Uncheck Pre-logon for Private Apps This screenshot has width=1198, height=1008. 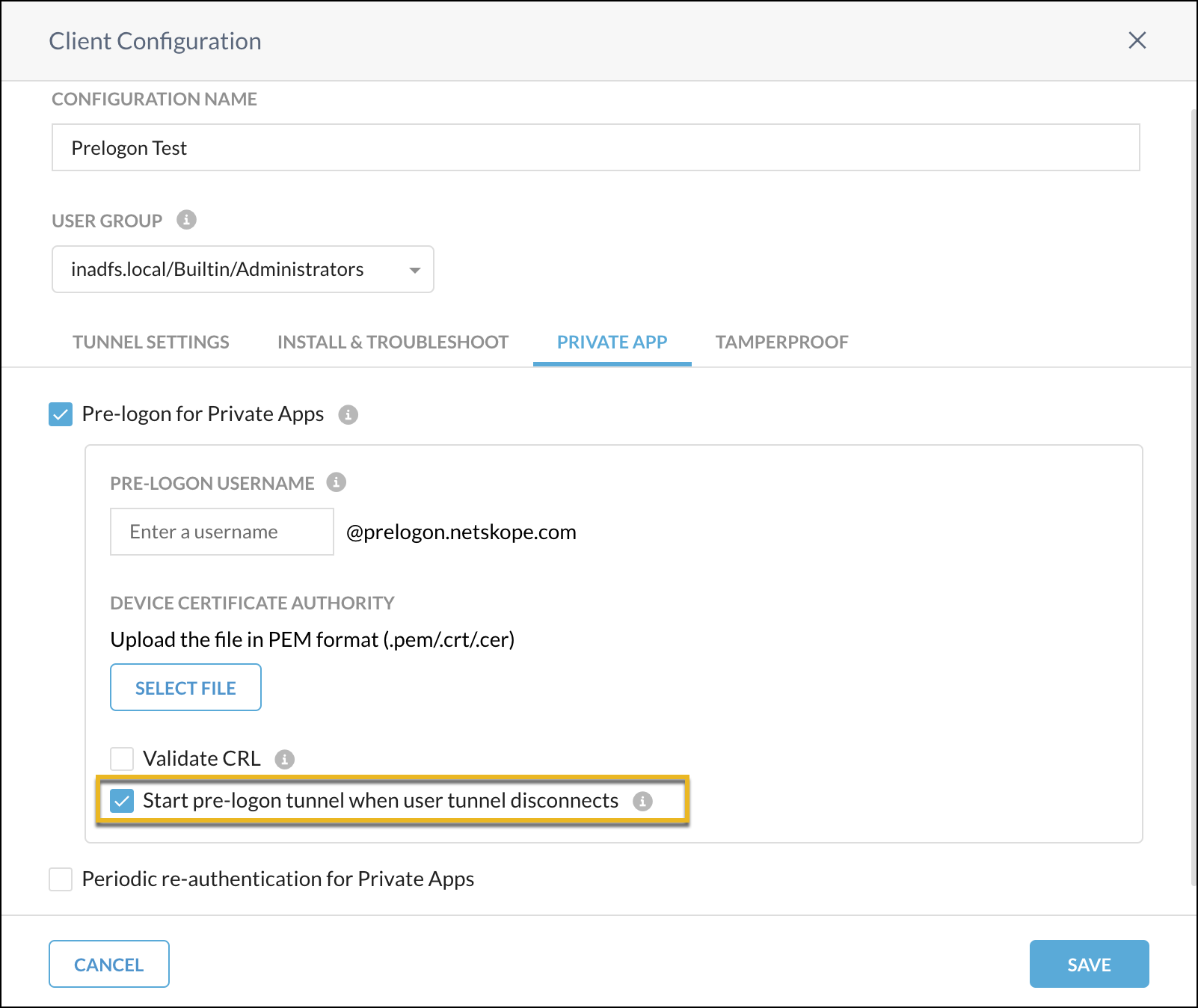click(x=61, y=414)
